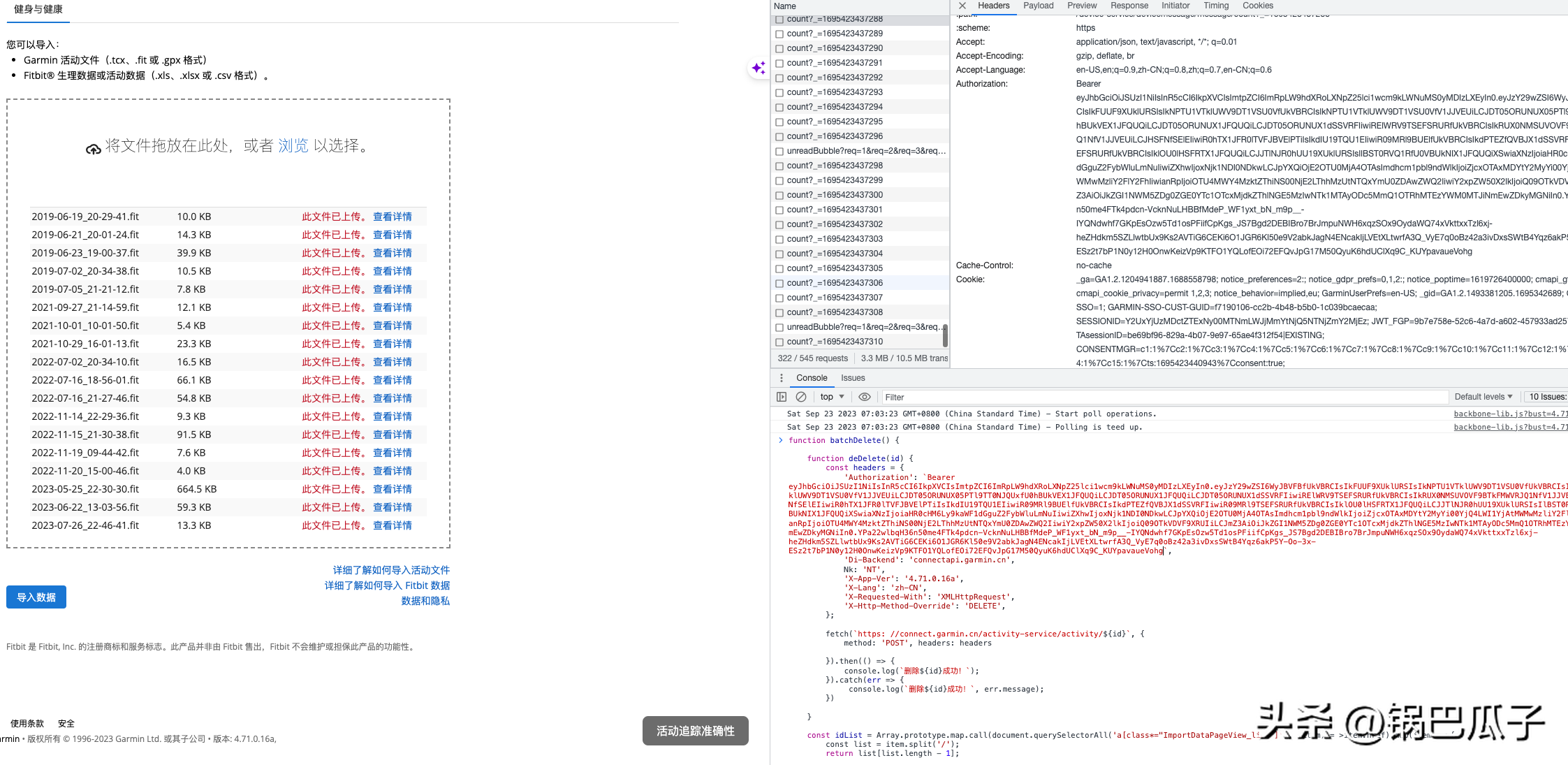
Task: View details for 2023-05-25_22-30-30.fit
Action: pos(393,489)
